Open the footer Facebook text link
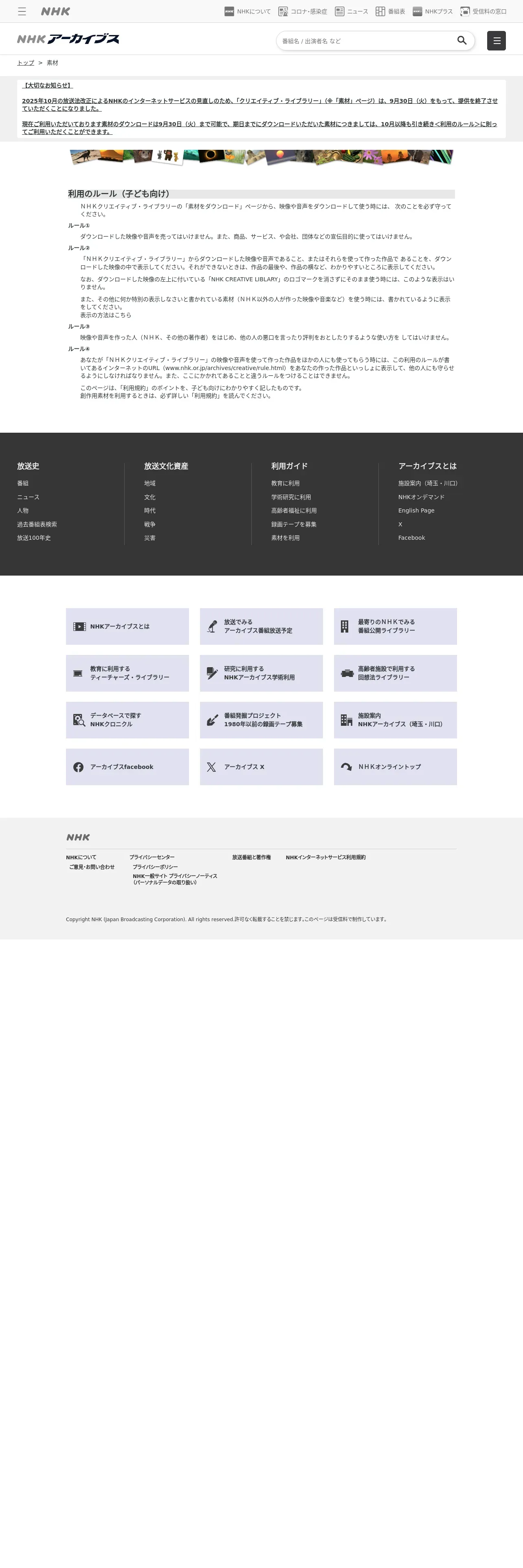523x1568 pixels. (x=411, y=538)
